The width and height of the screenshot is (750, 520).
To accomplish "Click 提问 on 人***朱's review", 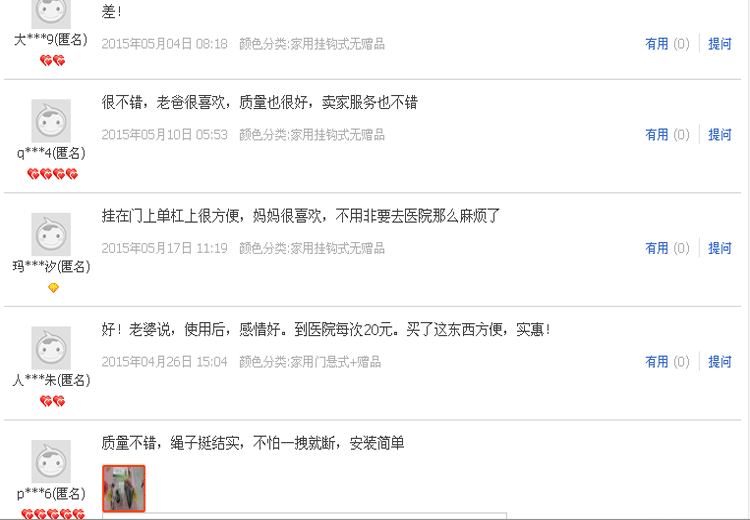I will [720, 362].
